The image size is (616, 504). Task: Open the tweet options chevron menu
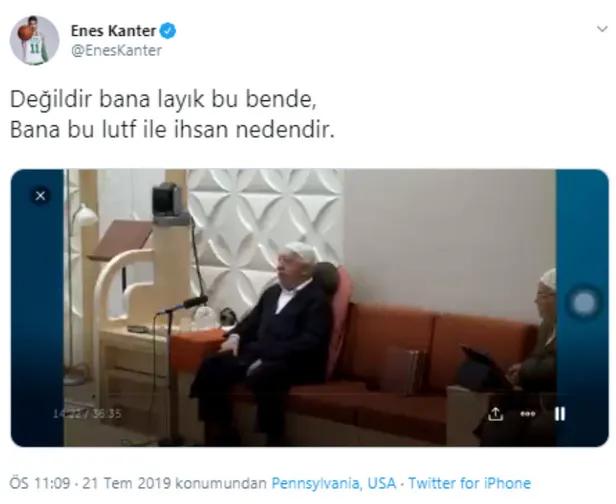pos(602,29)
